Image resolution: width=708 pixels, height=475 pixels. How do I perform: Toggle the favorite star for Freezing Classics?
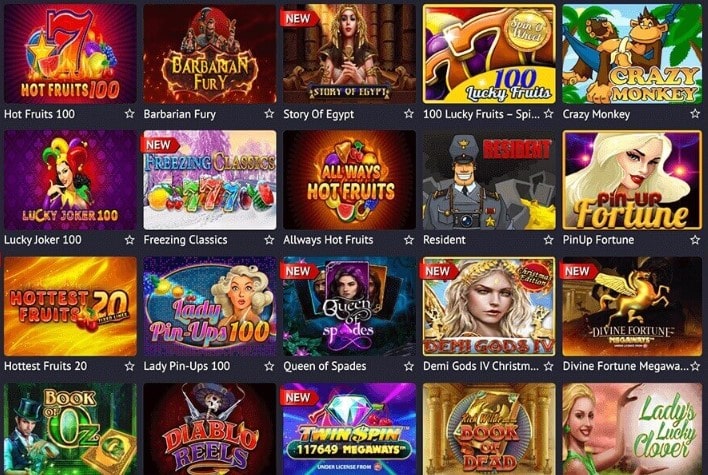(269, 240)
